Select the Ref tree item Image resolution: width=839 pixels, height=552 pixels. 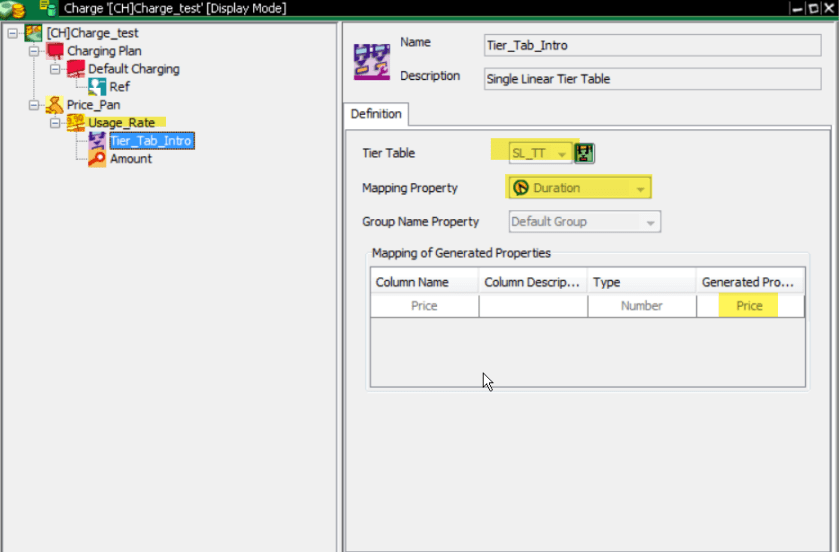119,87
